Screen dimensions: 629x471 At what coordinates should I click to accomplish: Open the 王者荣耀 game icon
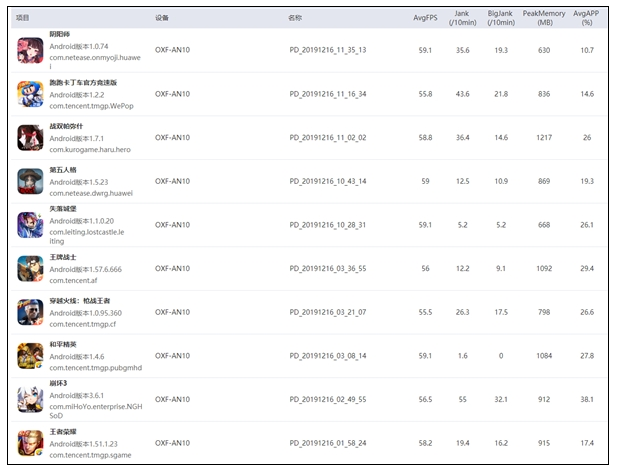coord(30,442)
